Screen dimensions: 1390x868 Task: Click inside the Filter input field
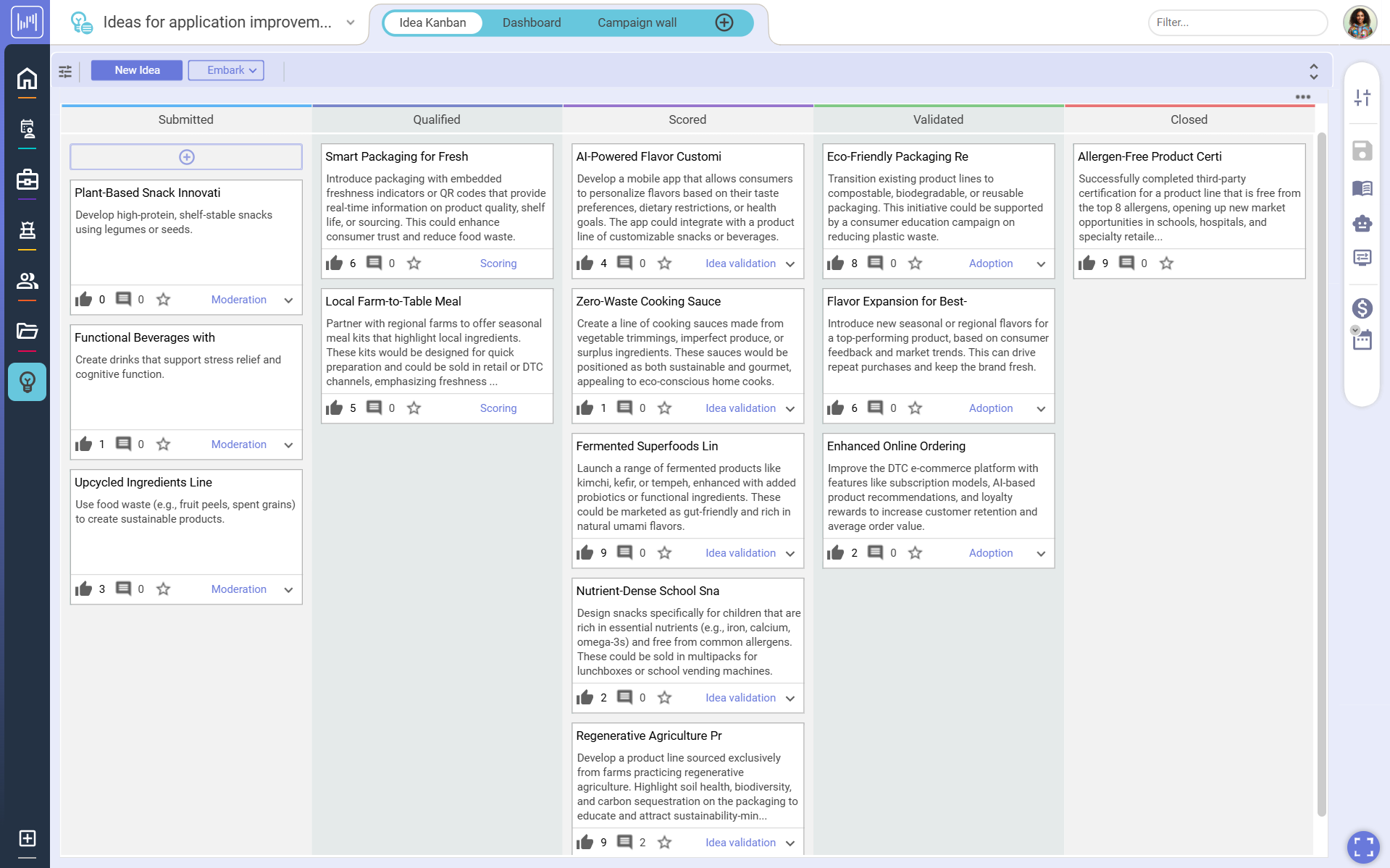click(x=1236, y=22)
